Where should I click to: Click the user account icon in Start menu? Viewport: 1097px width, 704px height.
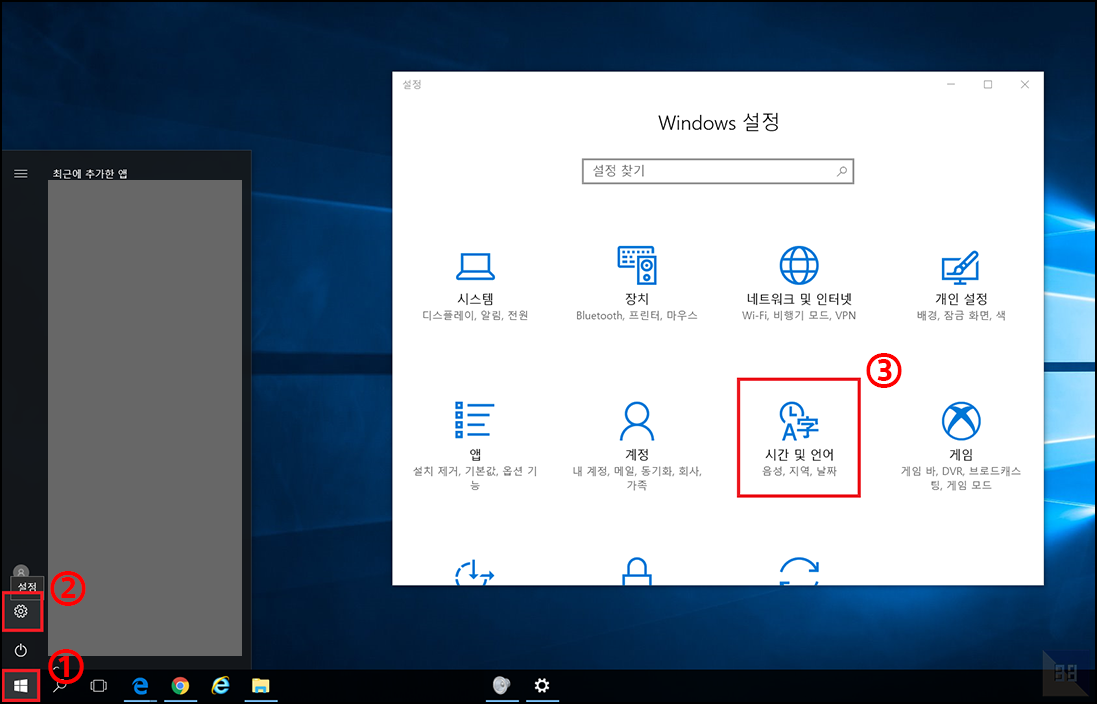pyautogui.click(x=21, y=572)
